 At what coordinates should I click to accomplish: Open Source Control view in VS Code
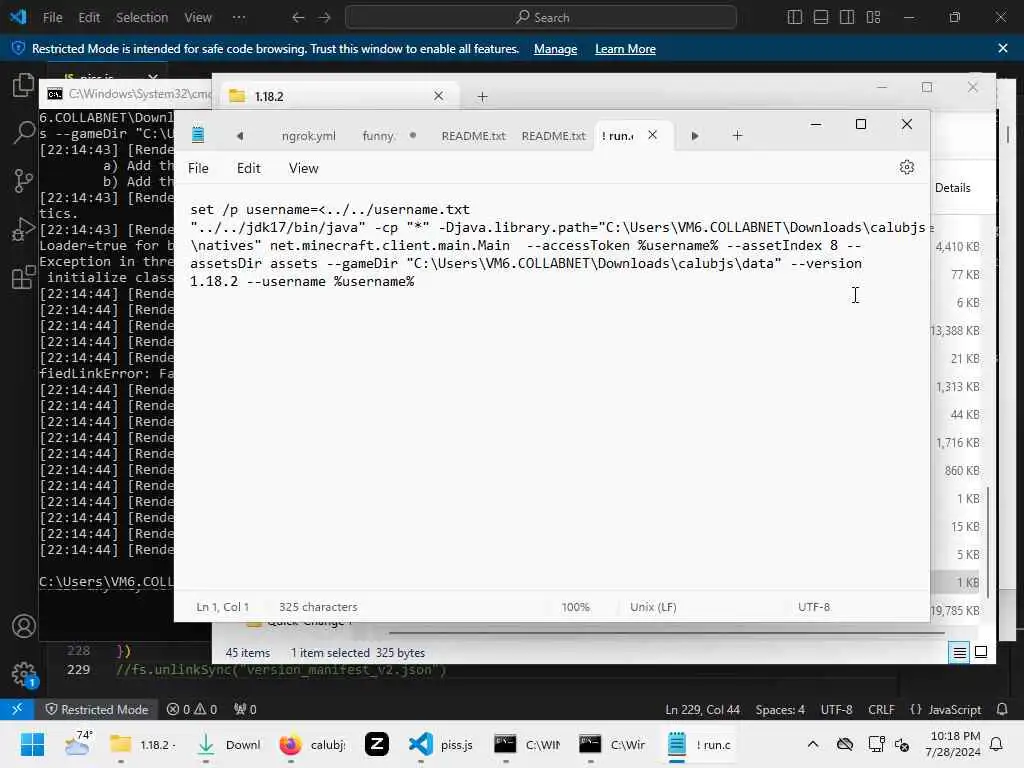[23, 180]
